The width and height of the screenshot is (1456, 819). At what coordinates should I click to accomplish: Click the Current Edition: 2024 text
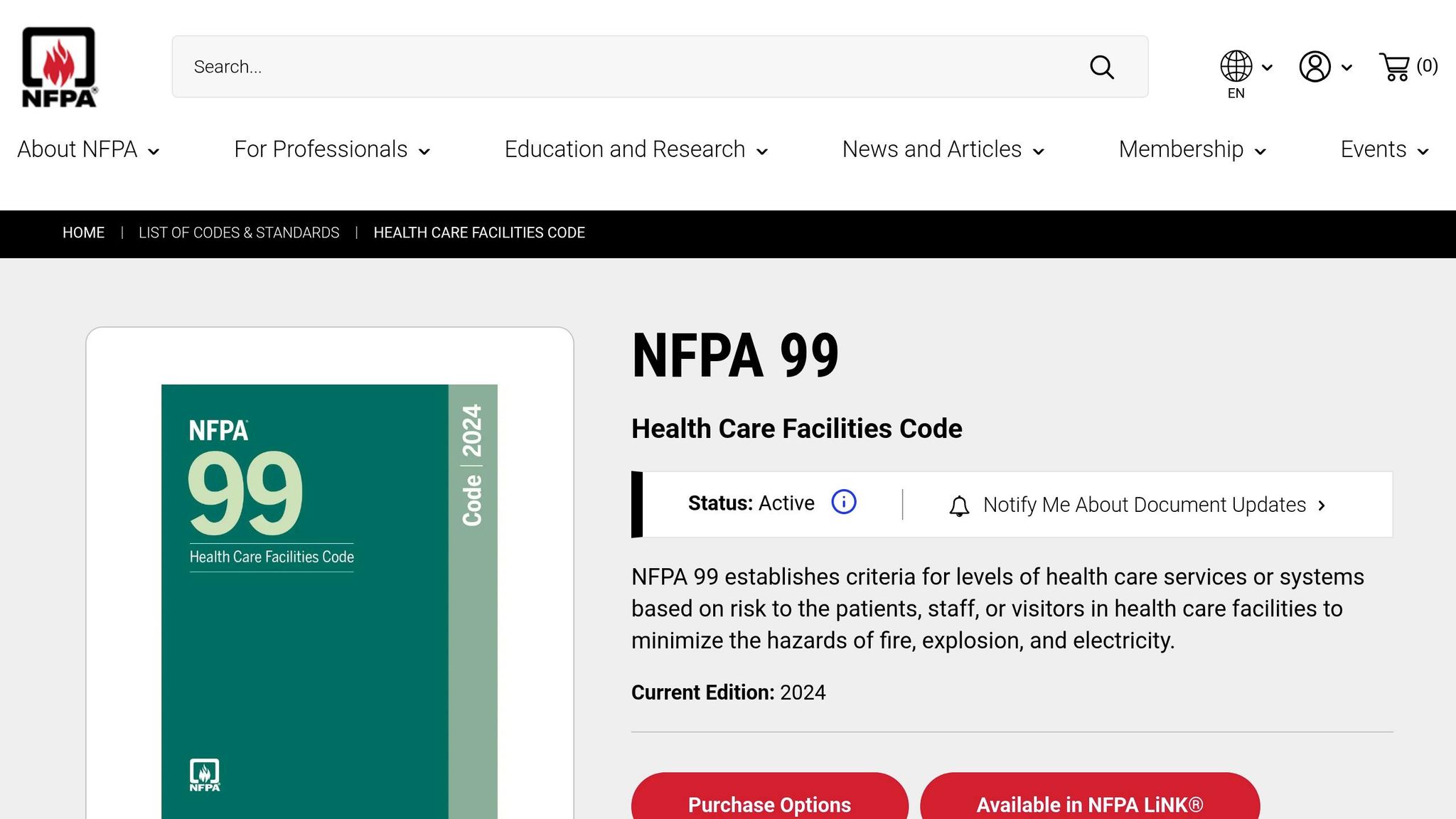[x=729, y=692]
